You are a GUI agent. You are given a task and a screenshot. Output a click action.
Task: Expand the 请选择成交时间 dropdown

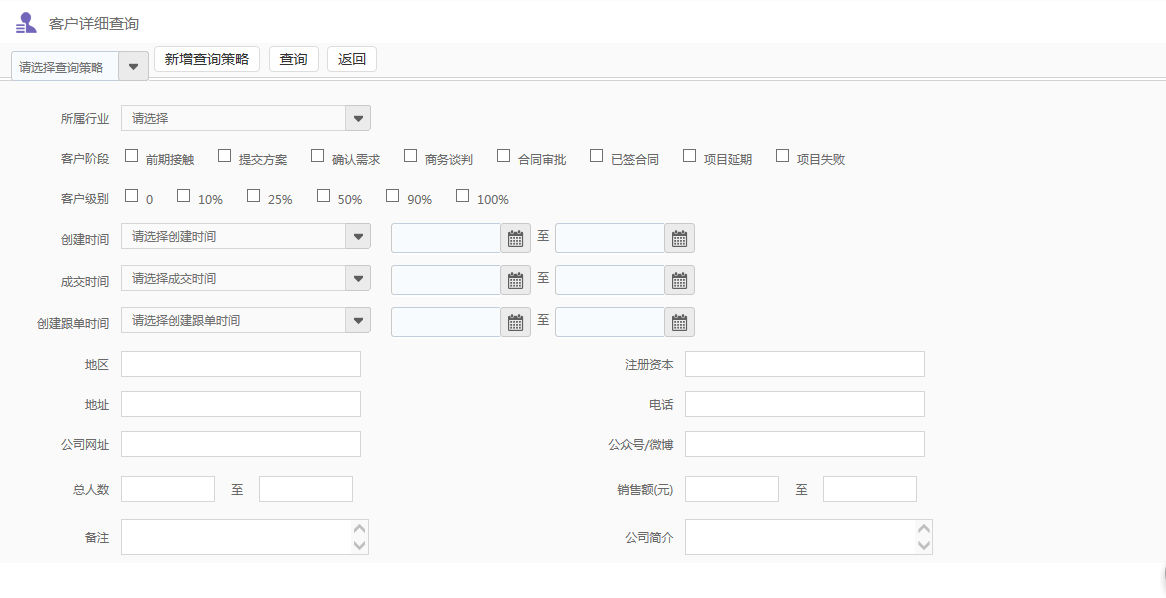(358, 278)
